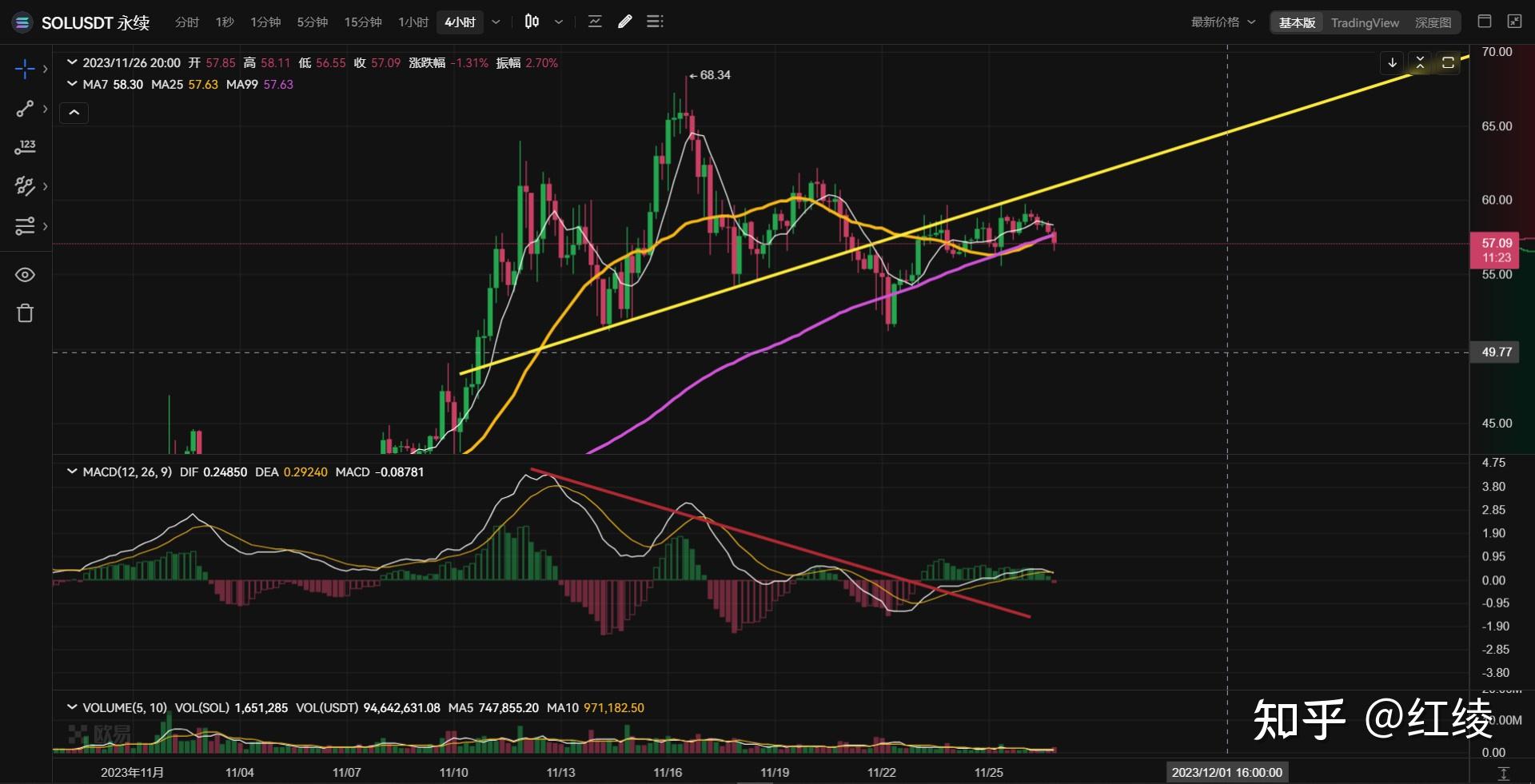Image resolution: width=1535 pixels, height=784 pixels.
Task: Switch to TradingView chart mode
Action: click(1365, 22)
